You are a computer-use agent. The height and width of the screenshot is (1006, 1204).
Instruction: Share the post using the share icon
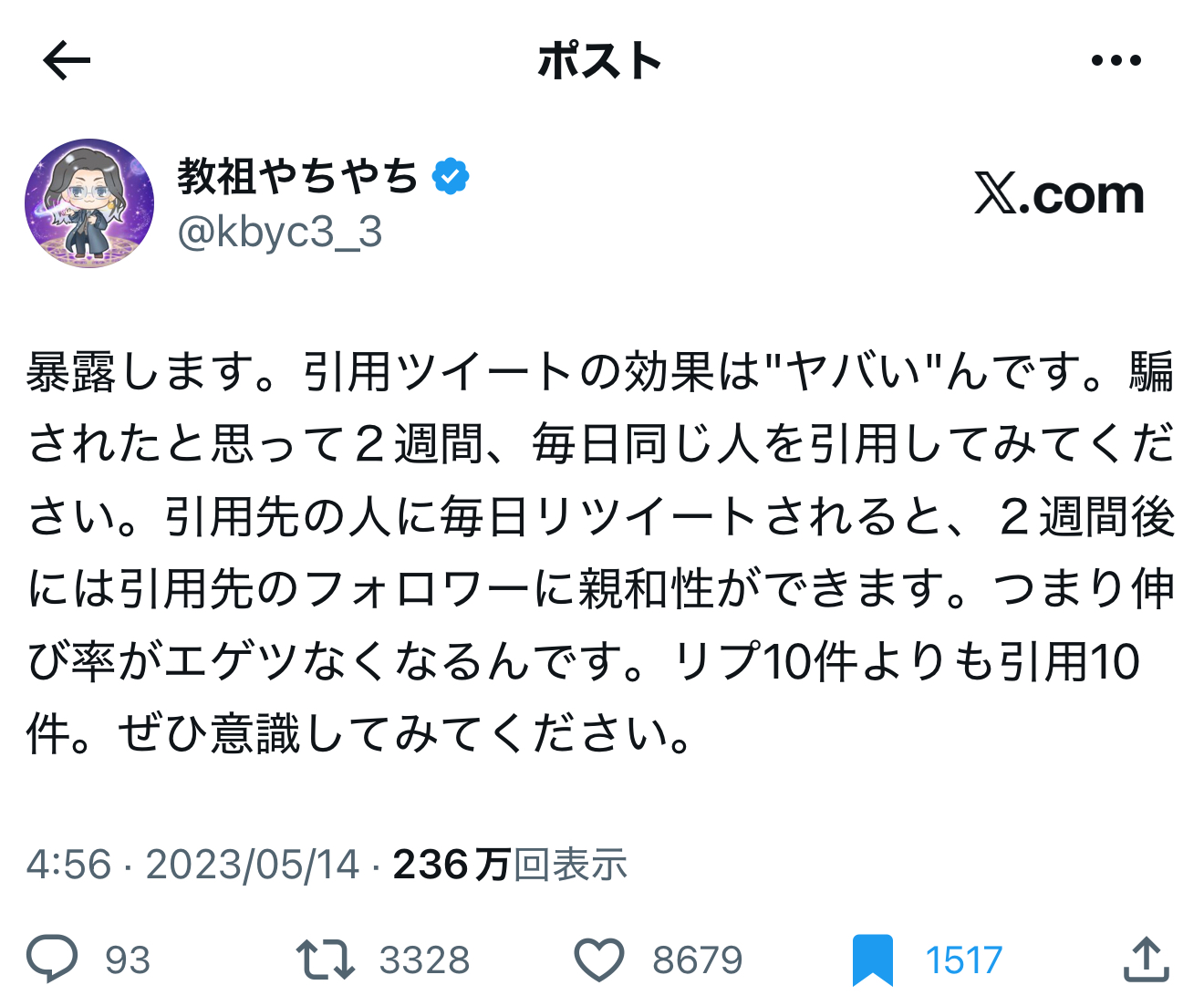(x=1146, y=959)
